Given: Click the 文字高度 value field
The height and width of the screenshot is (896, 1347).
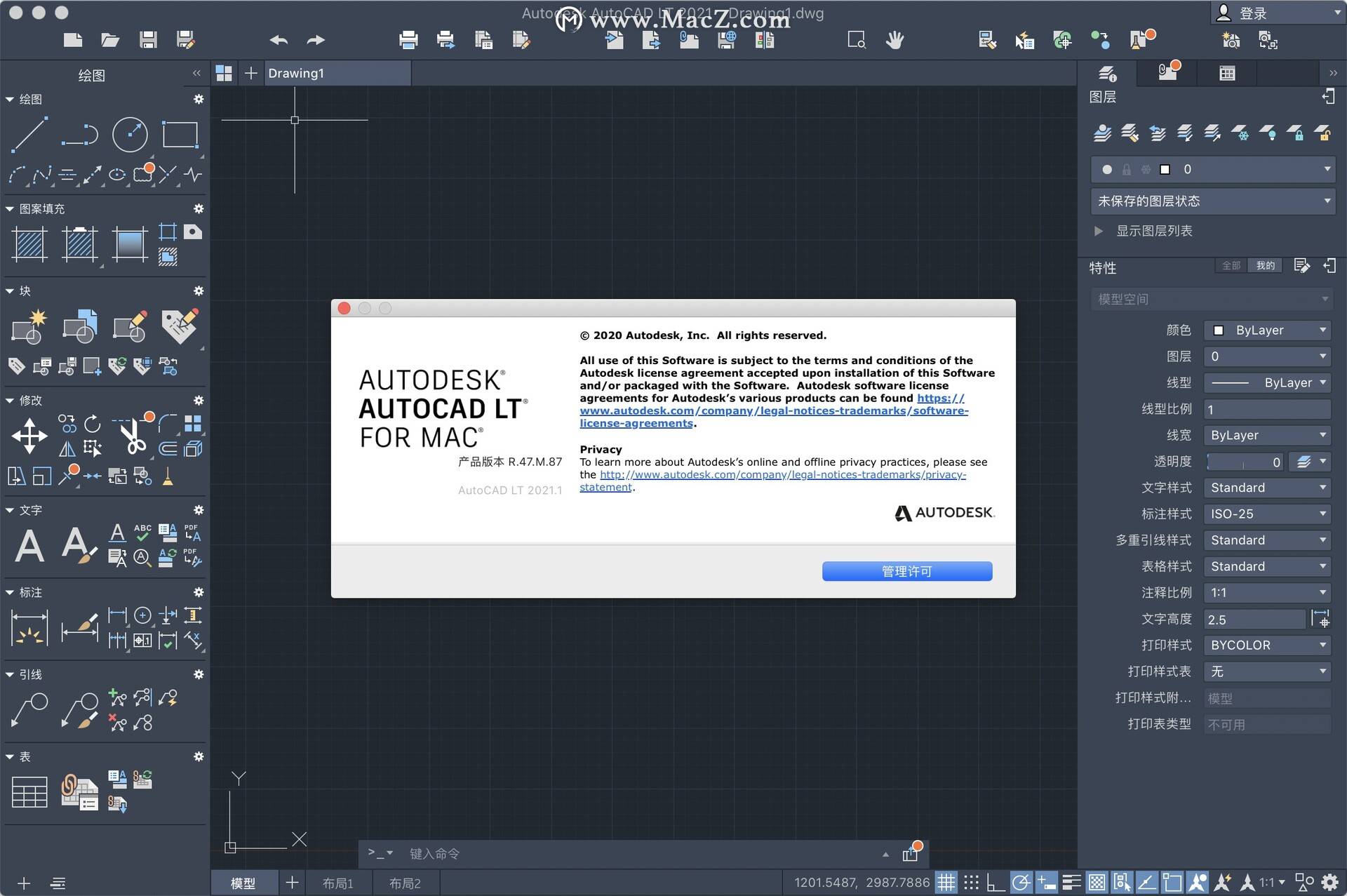Looking at the screenshot, I should tap(1254, 620).
